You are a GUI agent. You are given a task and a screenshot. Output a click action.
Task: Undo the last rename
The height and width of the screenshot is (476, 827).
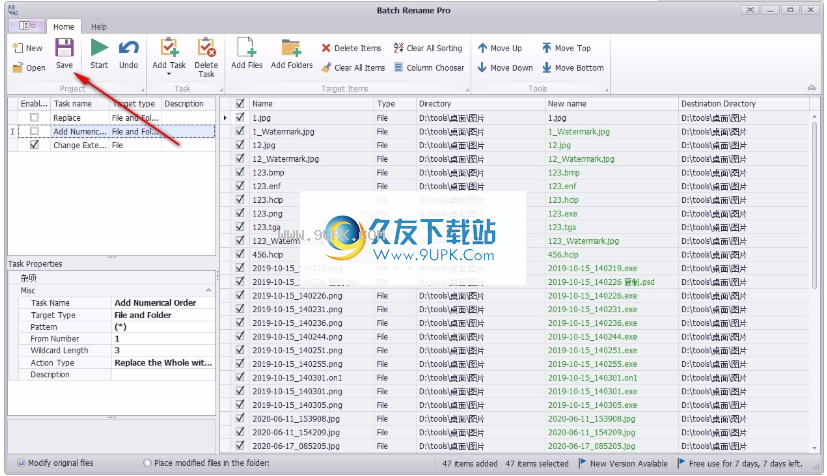click(x=128, y=54)
